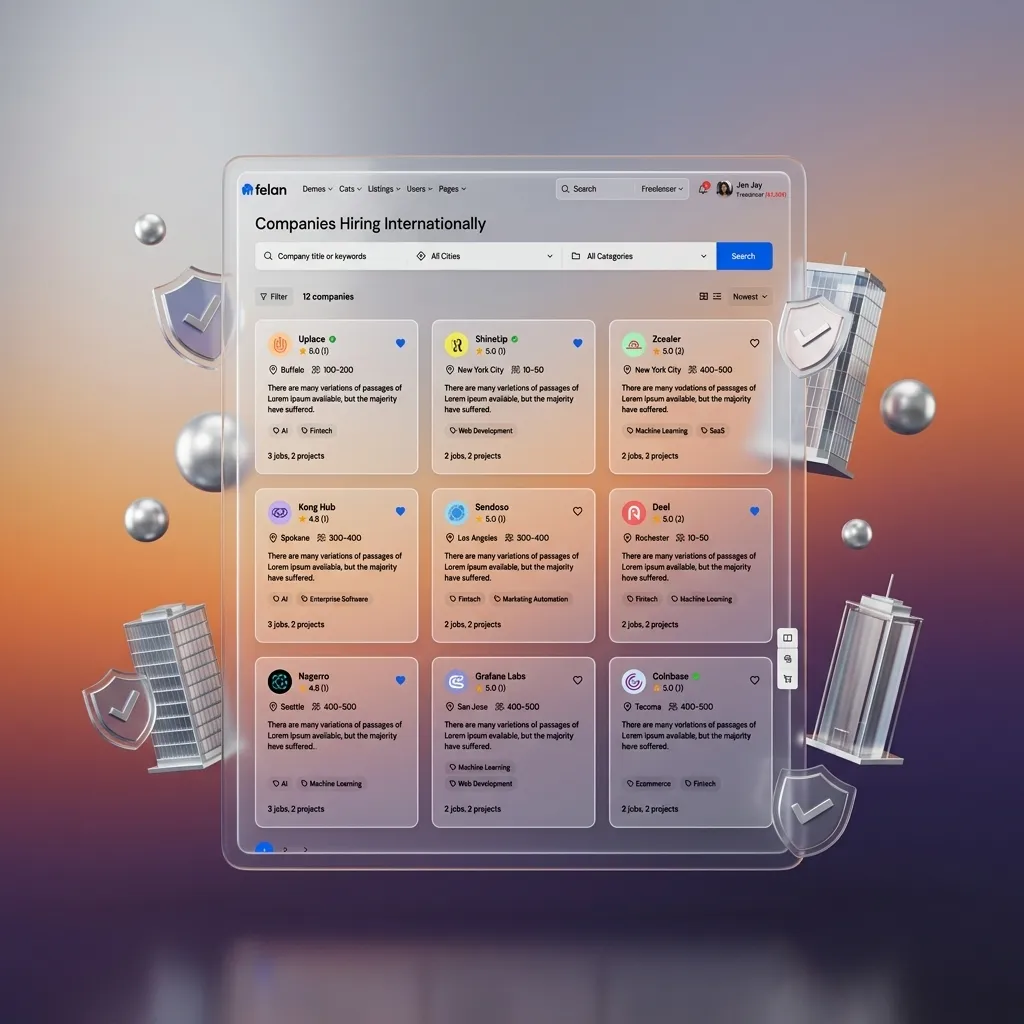Click the Nagerro company logo
The image size is (1024, 1024).
[280, 682]
